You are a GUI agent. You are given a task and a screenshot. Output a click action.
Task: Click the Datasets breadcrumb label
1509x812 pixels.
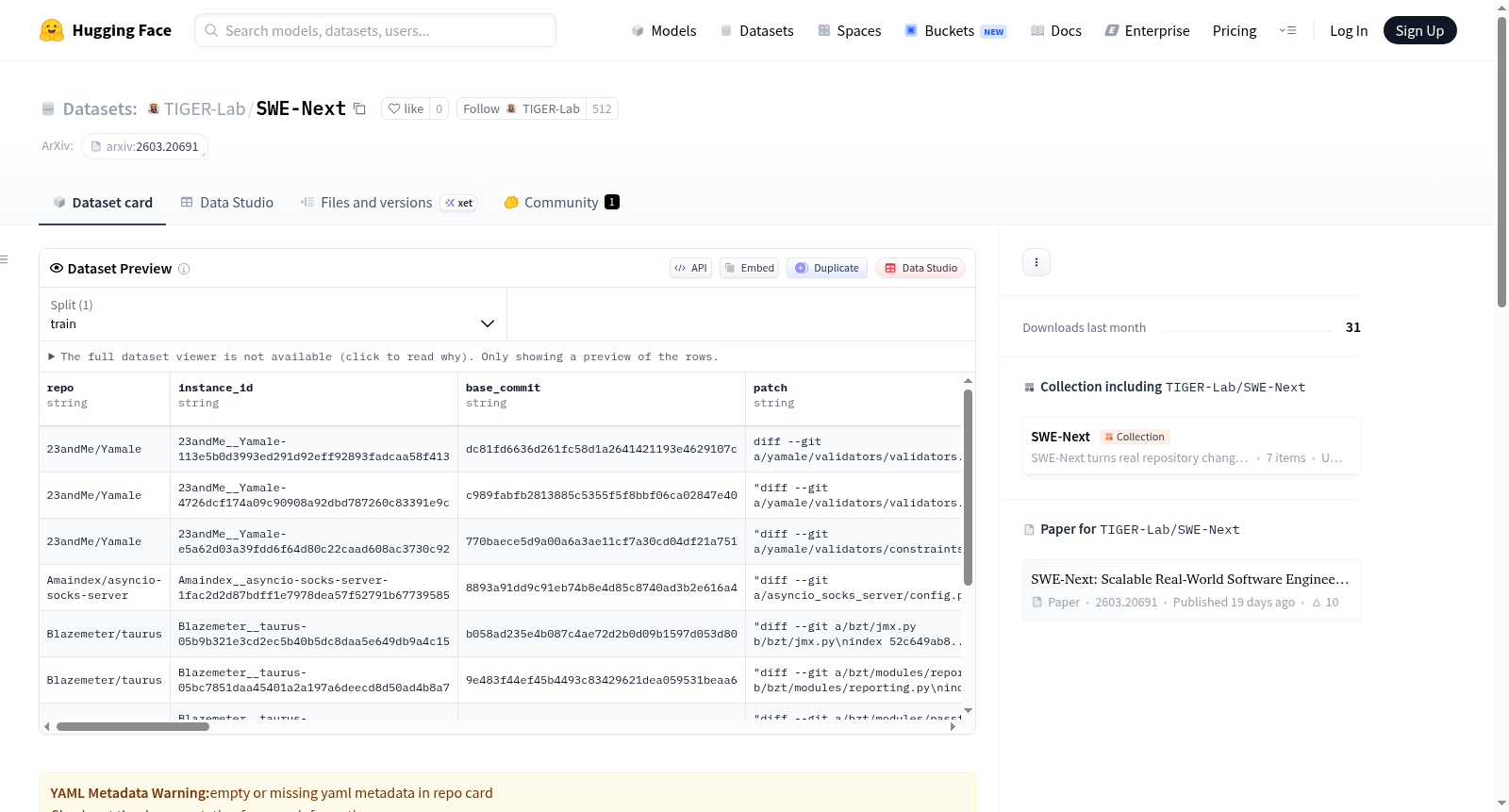click(x=100, y=108)
